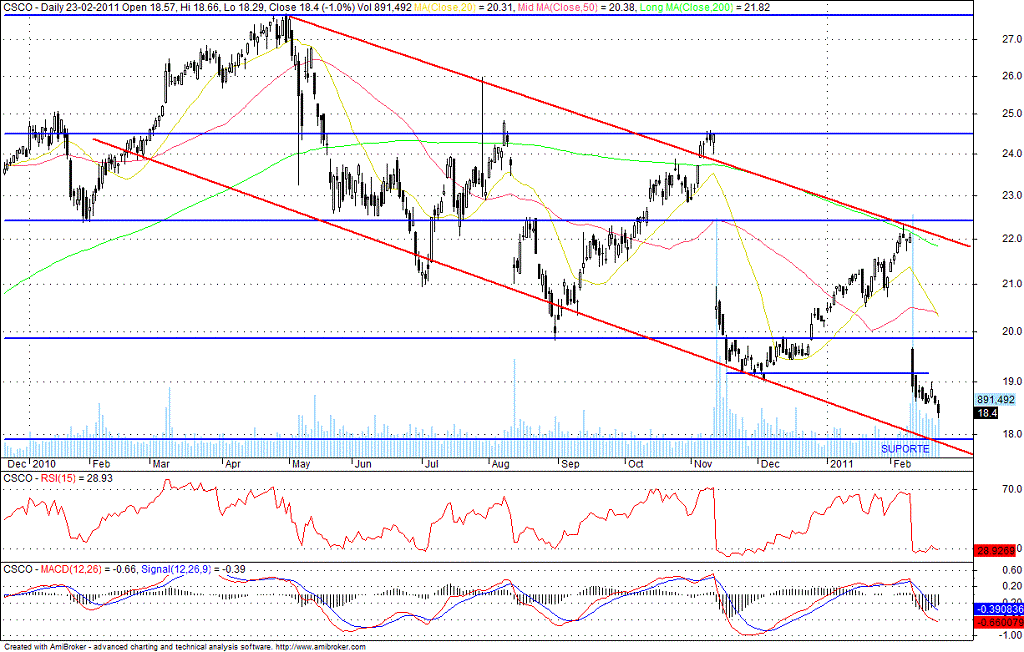
Task: Click the 0.60 MACD axis label
Action: 1012,570
